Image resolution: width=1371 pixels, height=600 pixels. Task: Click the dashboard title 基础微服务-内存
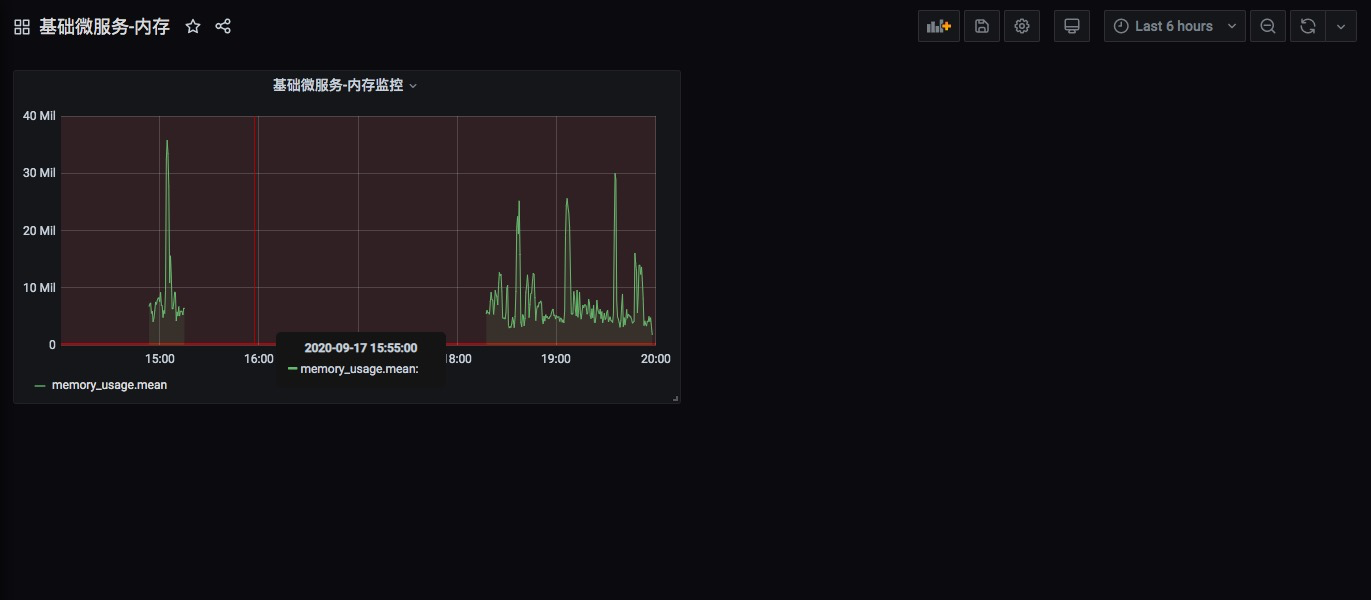coord(104,27)
